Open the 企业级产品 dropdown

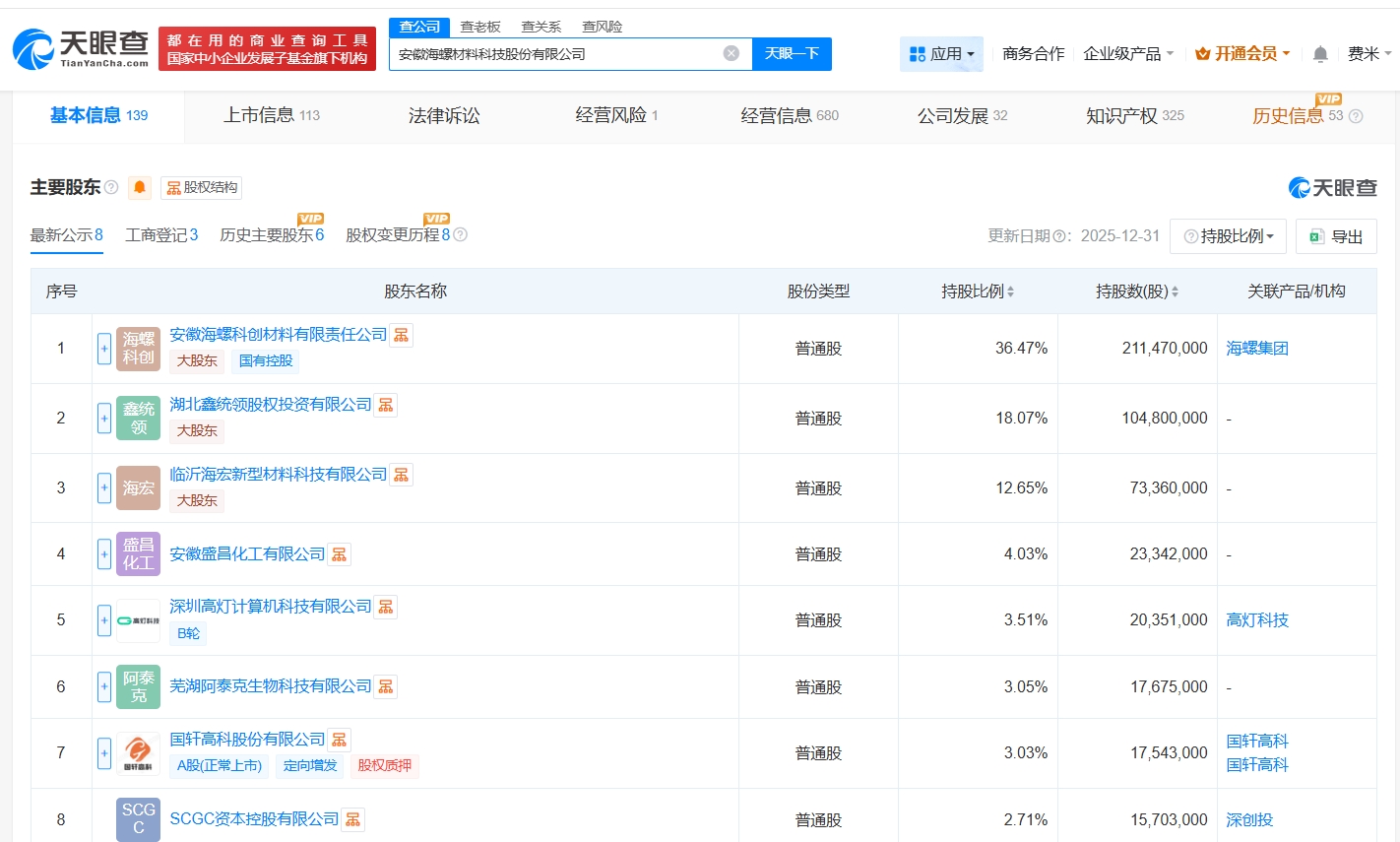pos(1128,54)
